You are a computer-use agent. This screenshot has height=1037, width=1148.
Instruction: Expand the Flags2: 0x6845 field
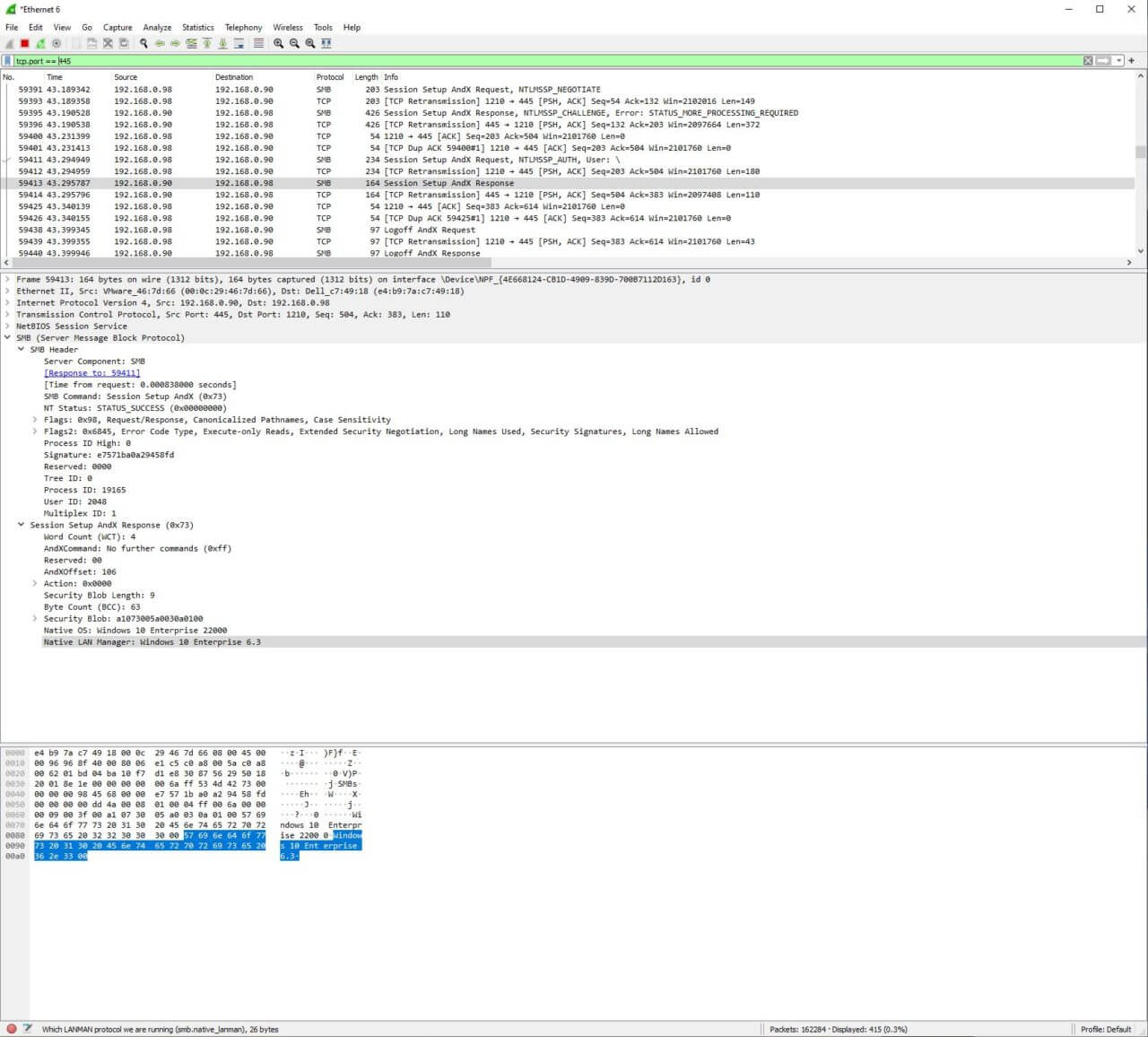coord(35,431)
